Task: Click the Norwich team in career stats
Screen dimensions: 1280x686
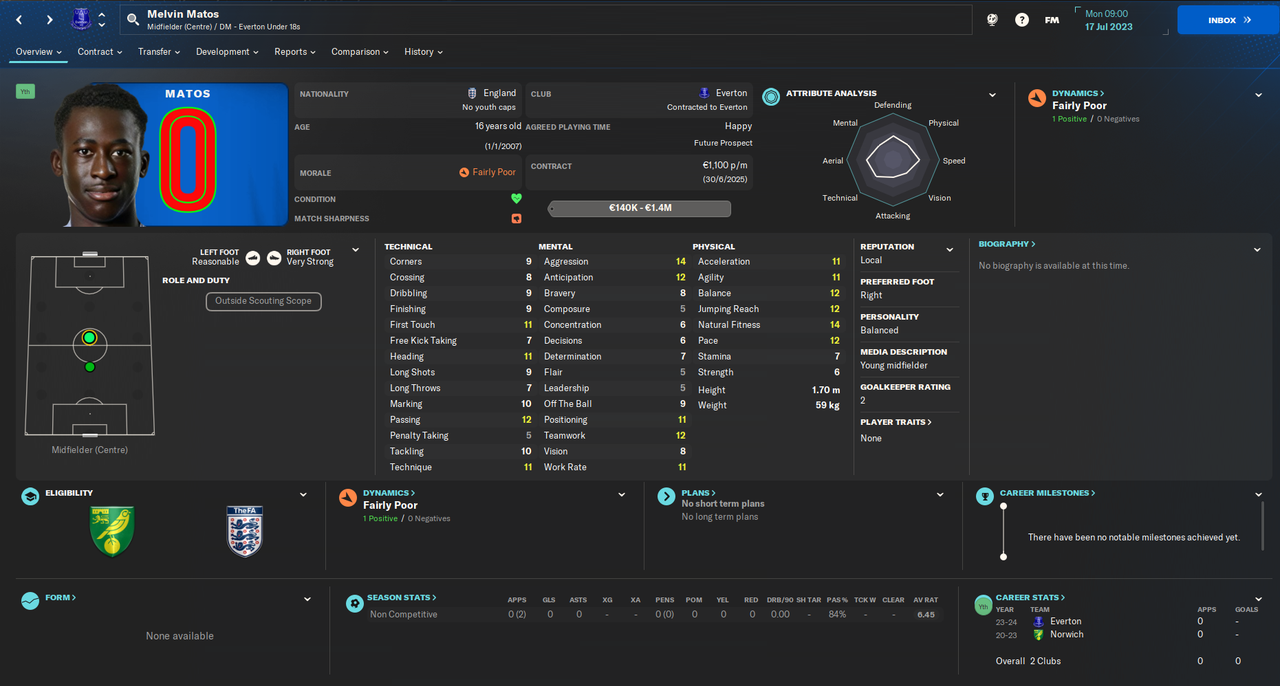Action: [x=1066, y=635]
